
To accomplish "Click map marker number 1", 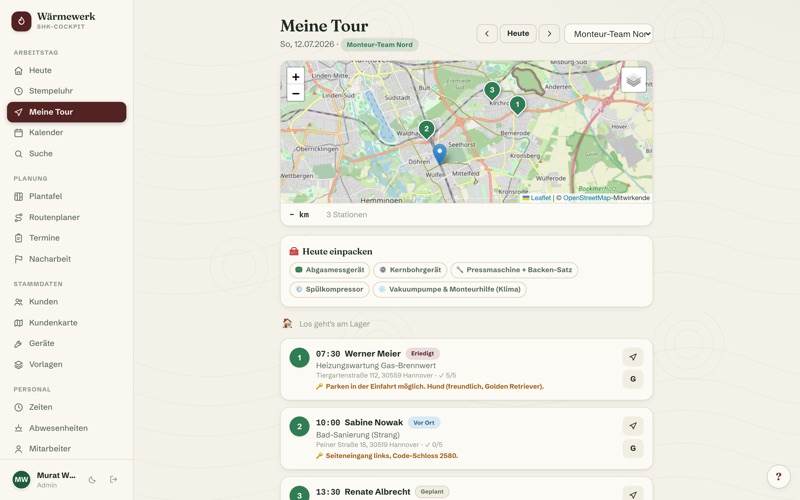I will (x=517, y=106).
